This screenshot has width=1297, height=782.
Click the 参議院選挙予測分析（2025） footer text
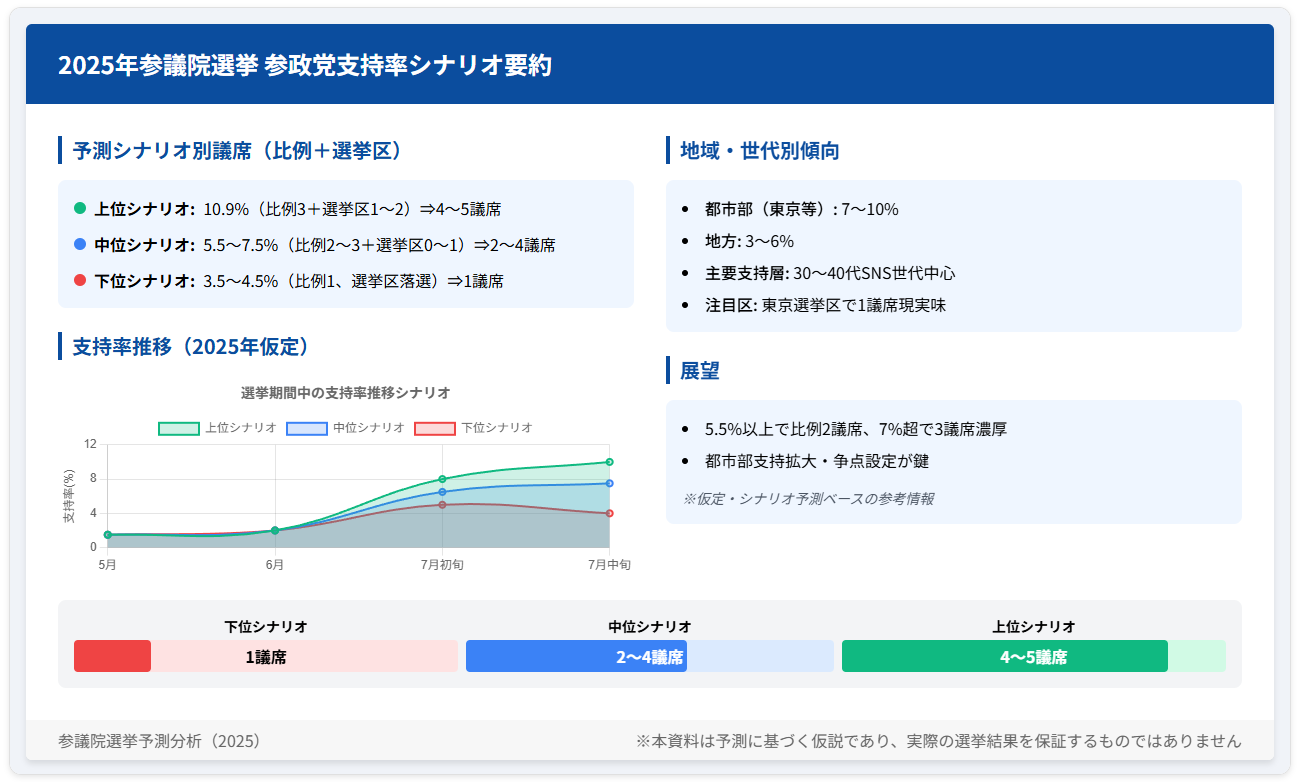[159, 741]
